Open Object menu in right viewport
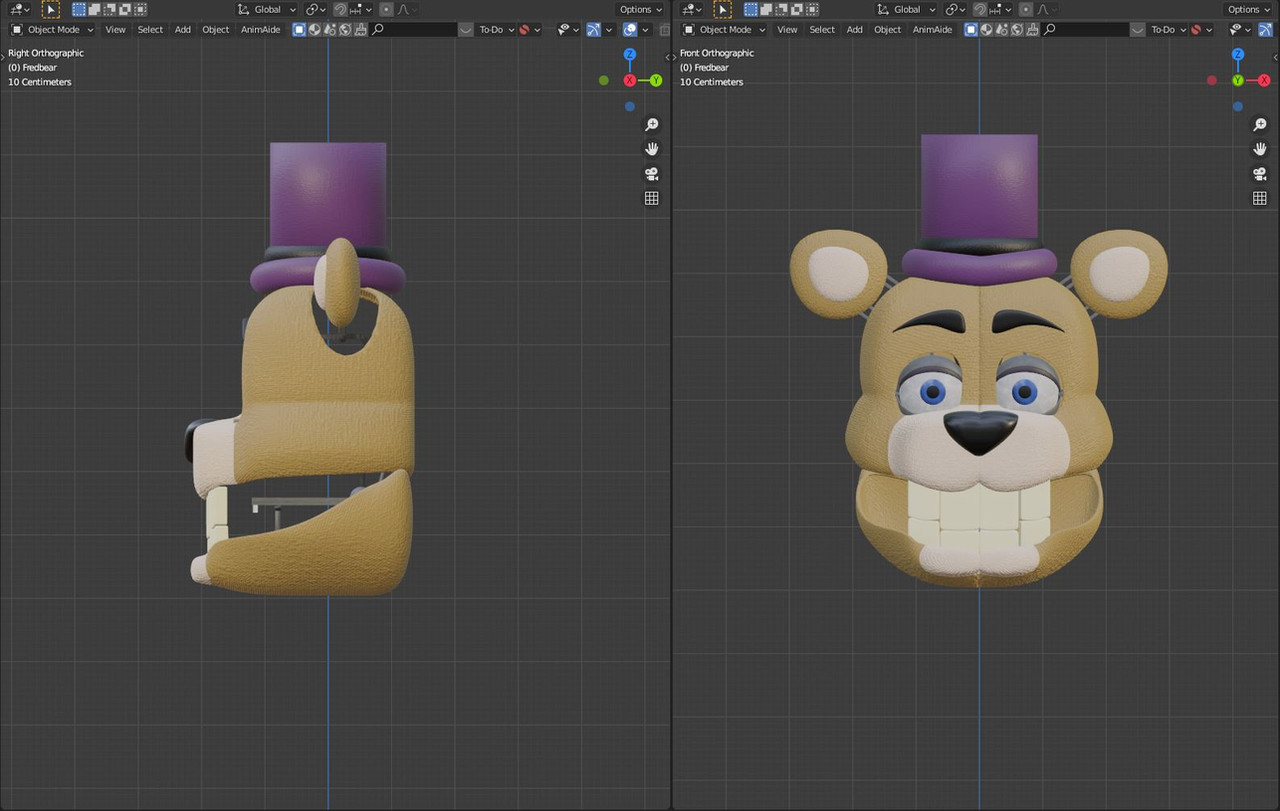Viewport: 1280px width, 811px height. 216,29
